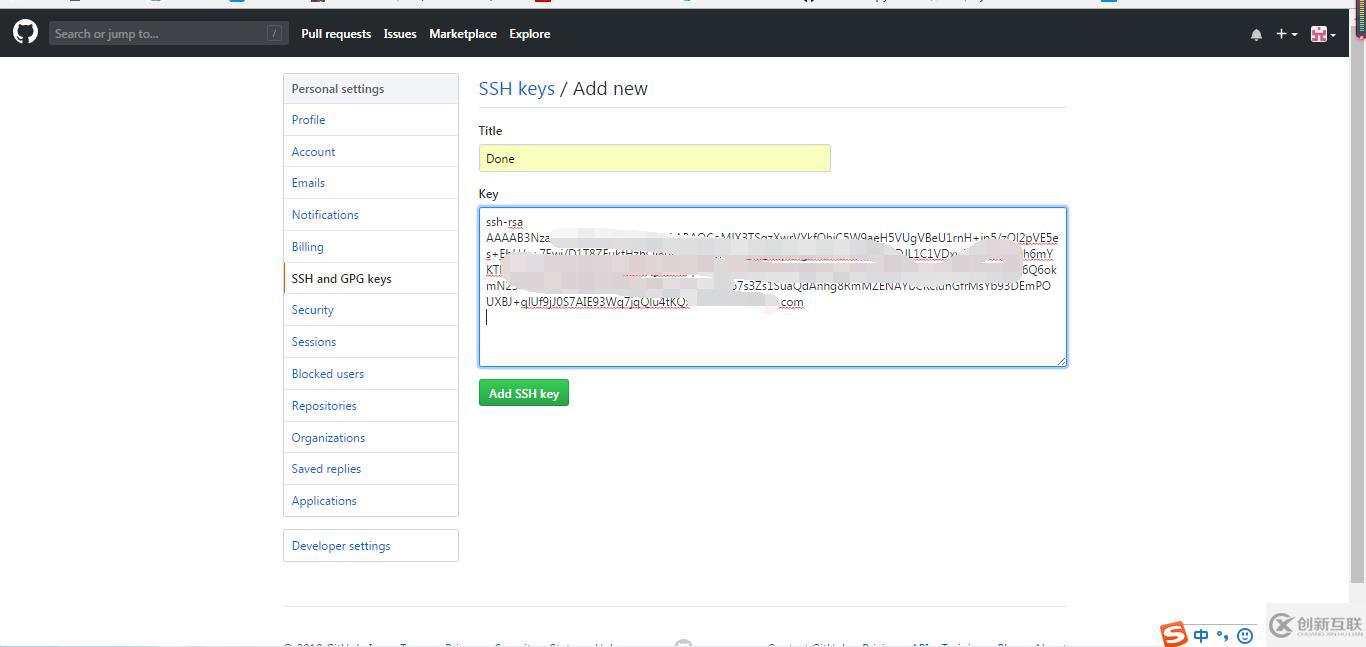The height and width of the screenshot is (647, 1366).
Task: Open Security settings
Action: (371, 310)
